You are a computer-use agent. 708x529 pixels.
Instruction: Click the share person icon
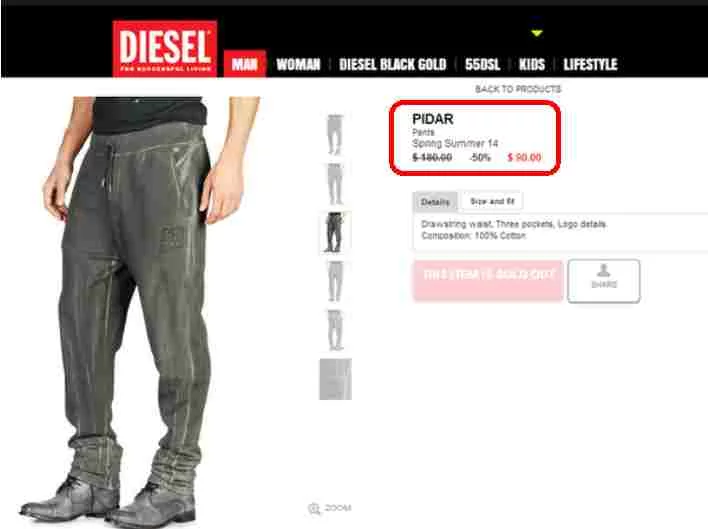603,270
